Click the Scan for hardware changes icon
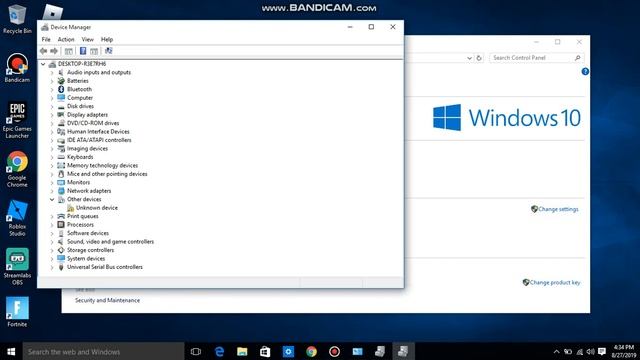The width and height of the screenshot is (640, 360). [x=109, y=51]
